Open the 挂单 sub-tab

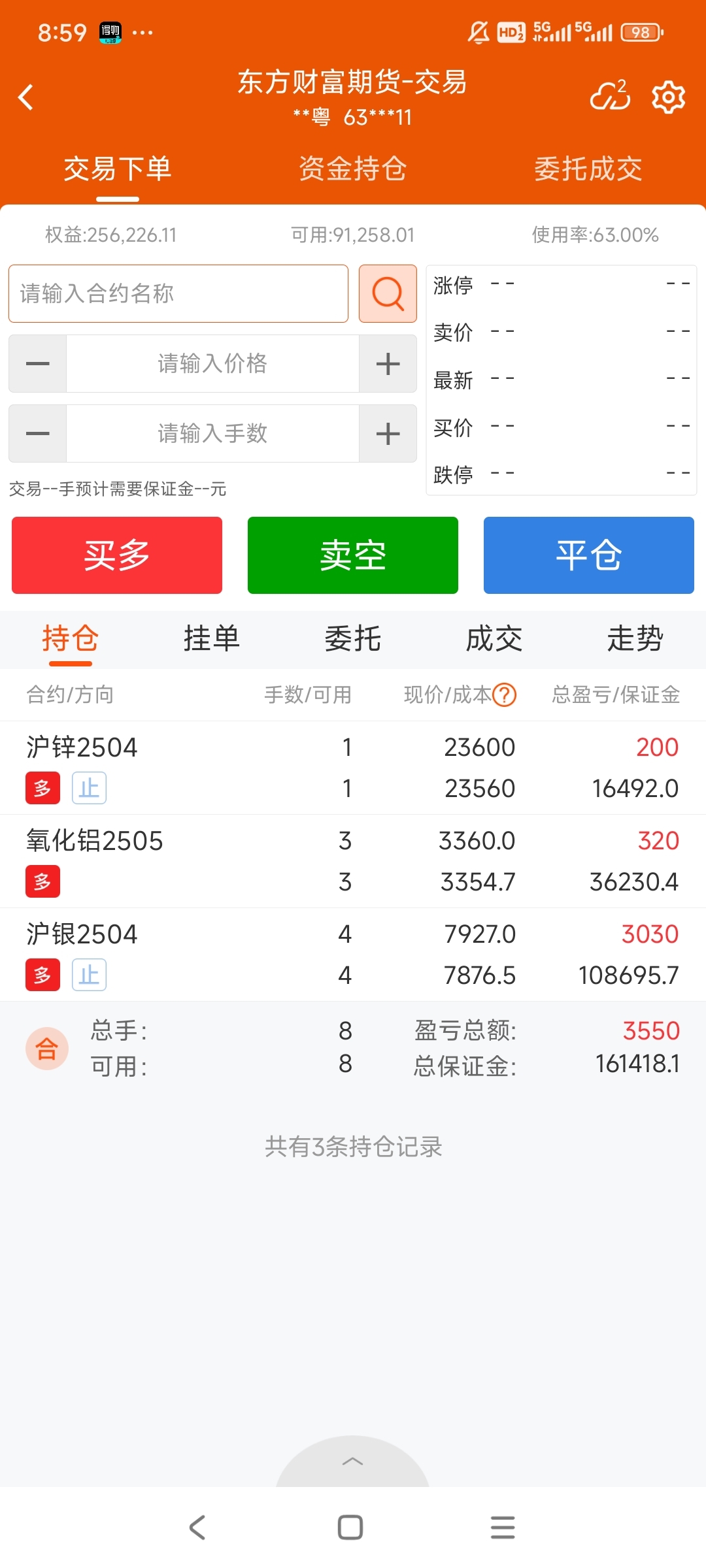pyautogui.click(x=212, y=638)
